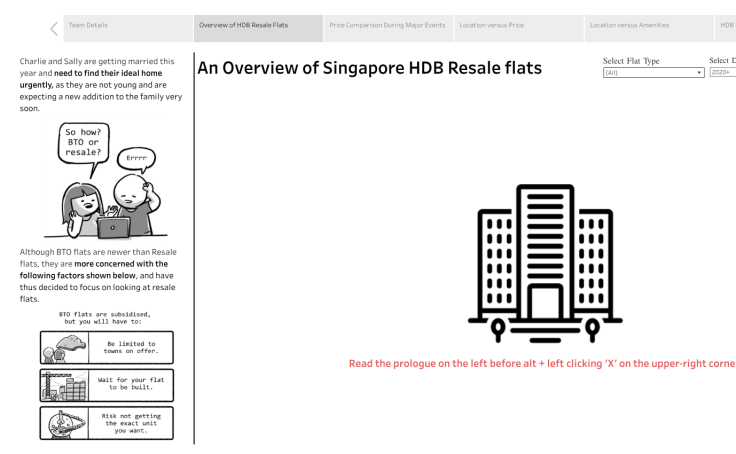Click the back chevron left of the tabs
Viewport: 736px width, 454px height.
[53, 29]
